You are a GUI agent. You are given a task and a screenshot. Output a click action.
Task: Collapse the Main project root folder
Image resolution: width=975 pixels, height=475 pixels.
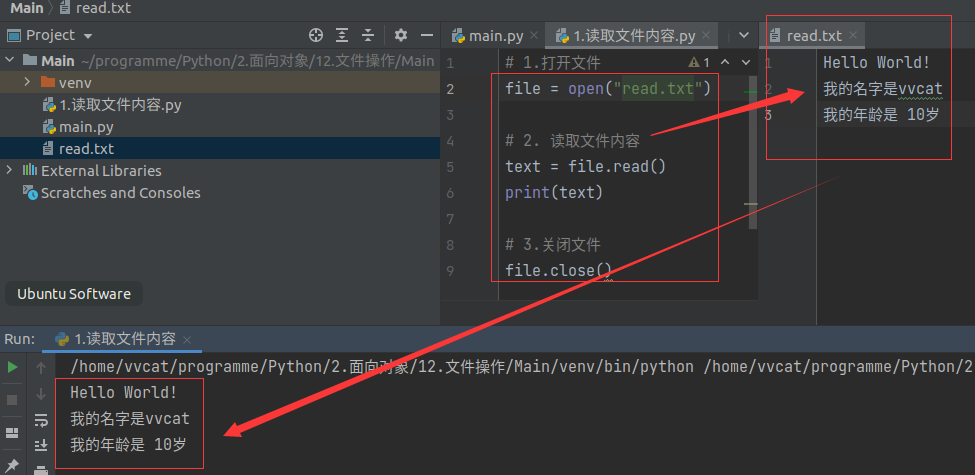point(10,60)
